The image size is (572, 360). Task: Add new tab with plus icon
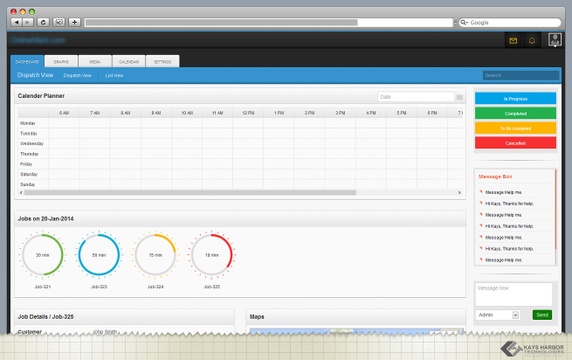tap(74, 22)
